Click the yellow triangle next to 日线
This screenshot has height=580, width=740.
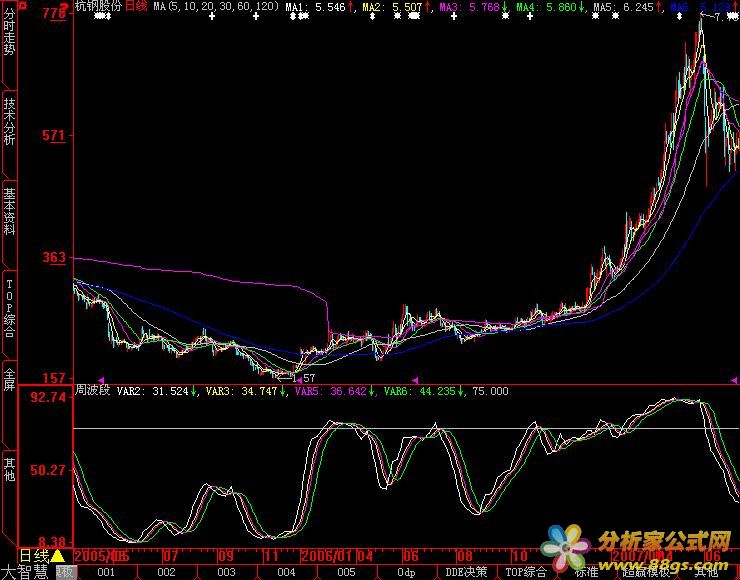[58, 555]
